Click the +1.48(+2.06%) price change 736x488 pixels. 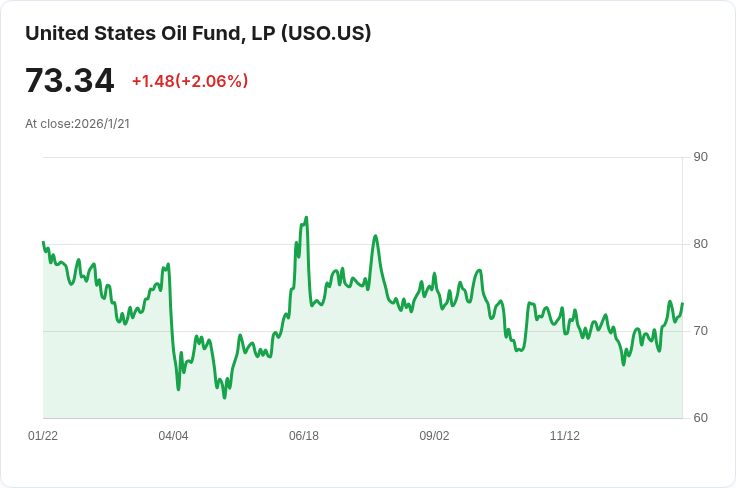(x=190, y=81)
